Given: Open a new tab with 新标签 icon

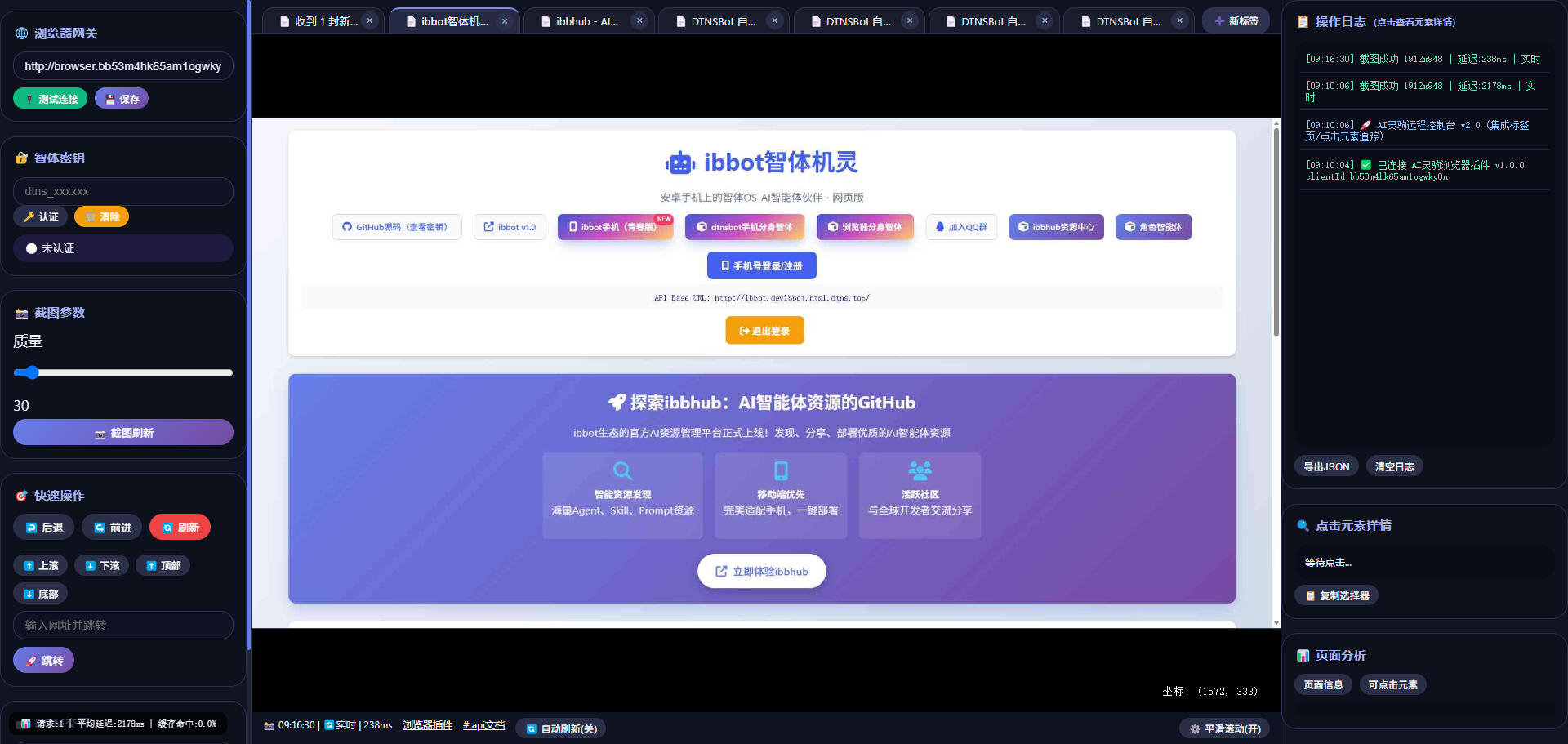Looking at the screenshot, I should (1219, 20).
